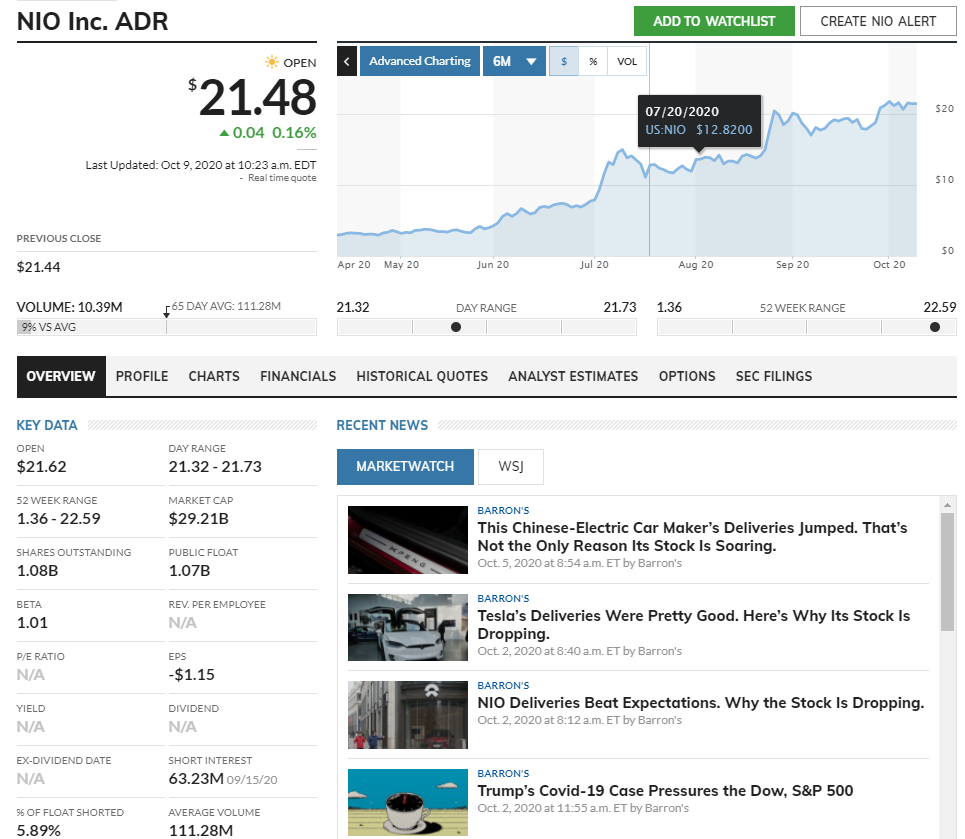965x839 pixels.
Task: Click the 65 day average marker arrow
Action: (x=166, y=312)
